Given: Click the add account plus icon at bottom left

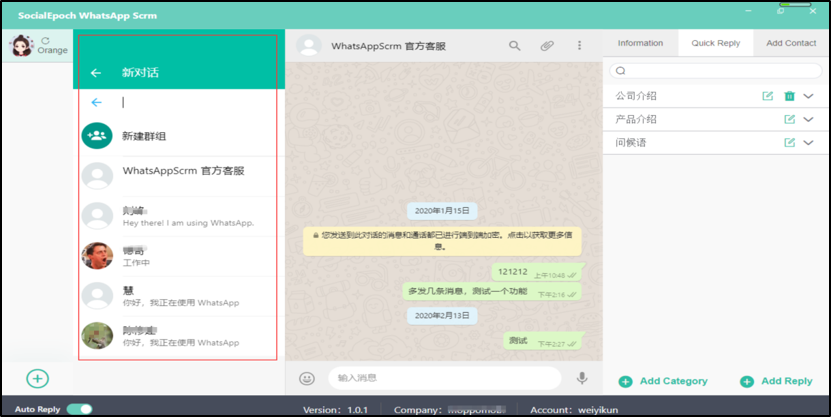Looking at the screenshot, I should point(38,378).
